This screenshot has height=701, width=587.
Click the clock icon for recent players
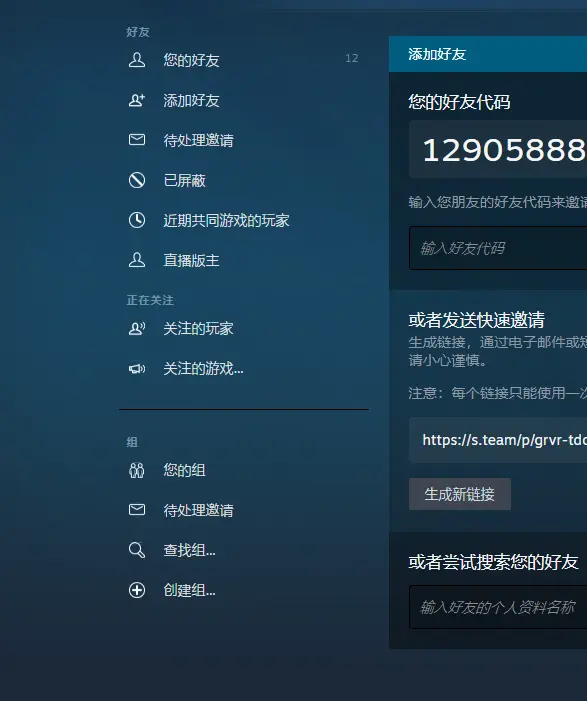click(137, 220)
